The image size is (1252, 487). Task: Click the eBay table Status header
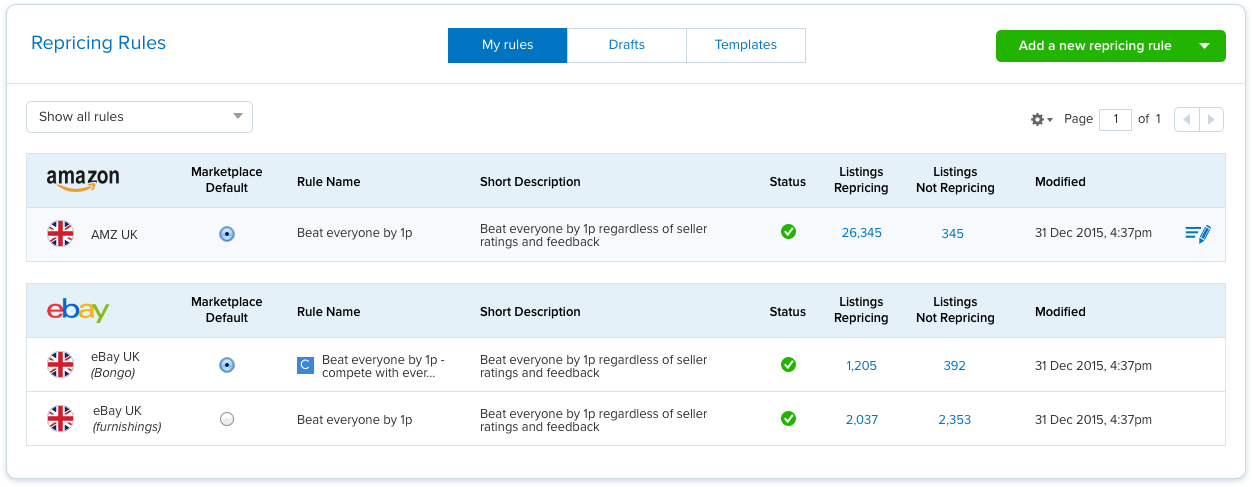[788, 312]
